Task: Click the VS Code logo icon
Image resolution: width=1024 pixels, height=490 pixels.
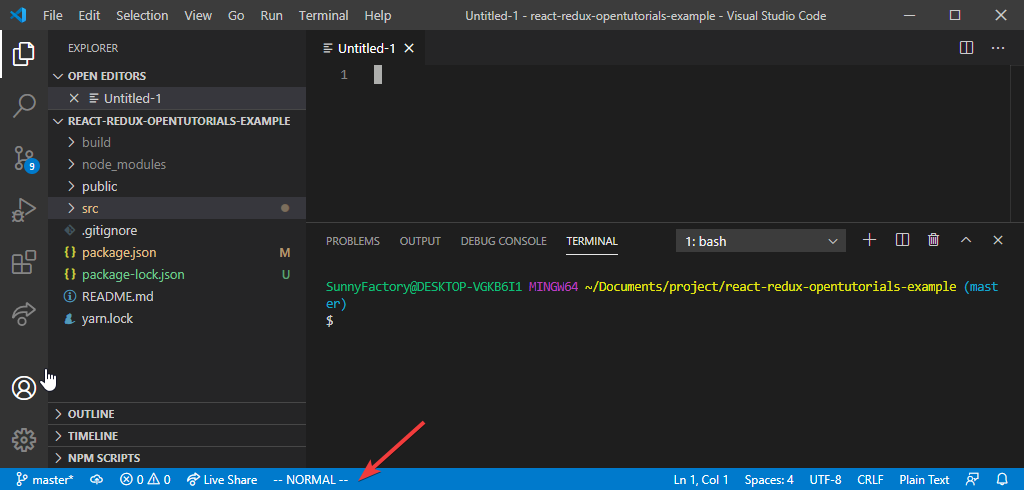Action: point(18,15)
